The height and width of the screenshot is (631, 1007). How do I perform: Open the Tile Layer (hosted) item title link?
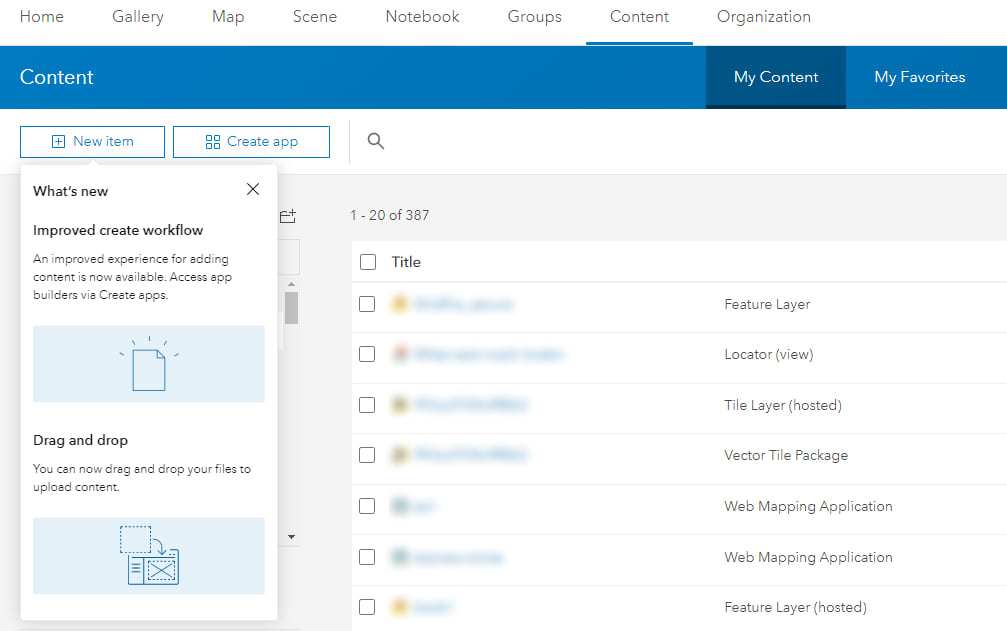point(471,404)
